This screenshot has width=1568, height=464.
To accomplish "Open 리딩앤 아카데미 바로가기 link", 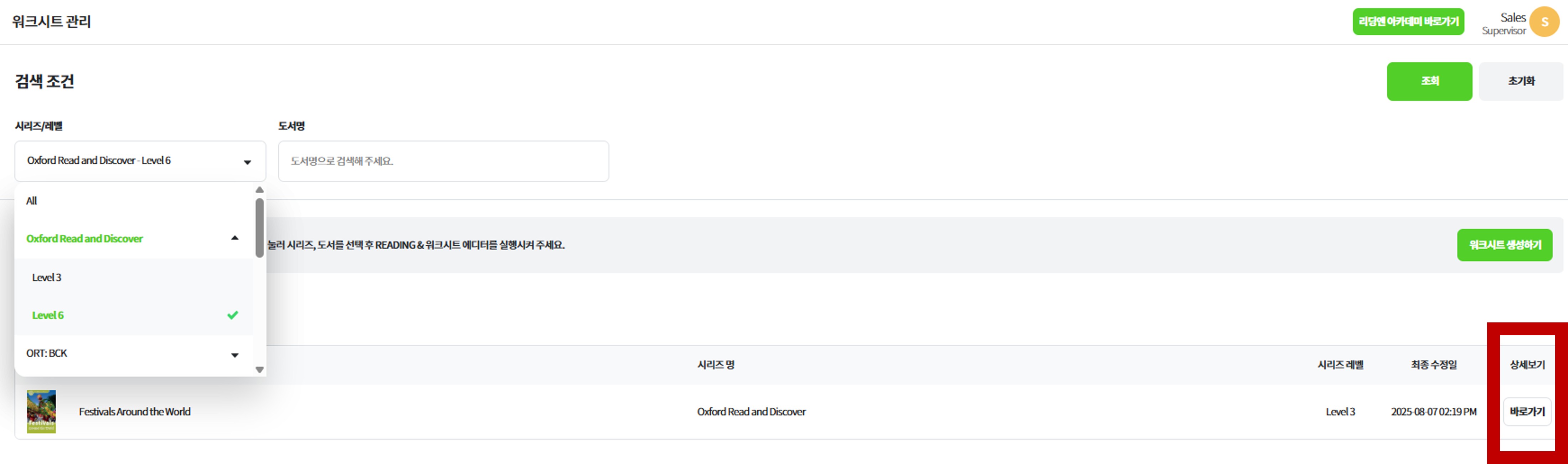I will (1408, 22).
